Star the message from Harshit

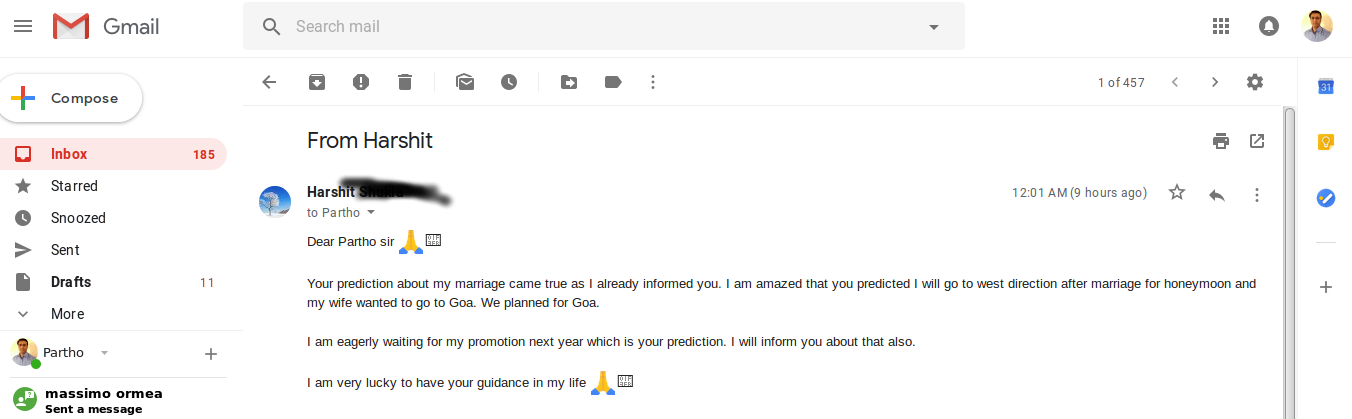[x=1177, y=193]
